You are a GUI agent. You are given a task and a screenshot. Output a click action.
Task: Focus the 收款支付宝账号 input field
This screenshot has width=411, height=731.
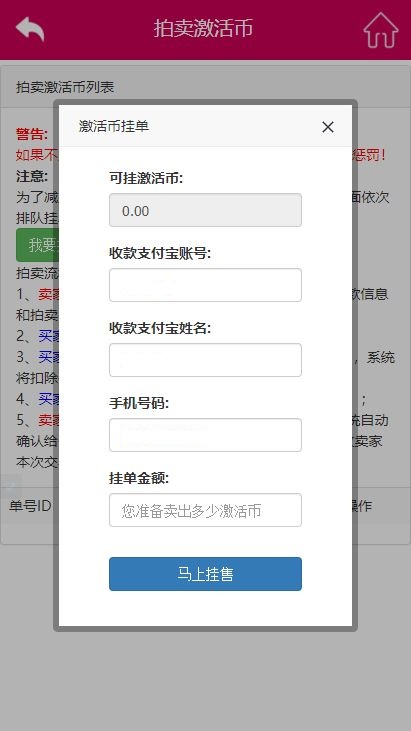click(206, 285)
